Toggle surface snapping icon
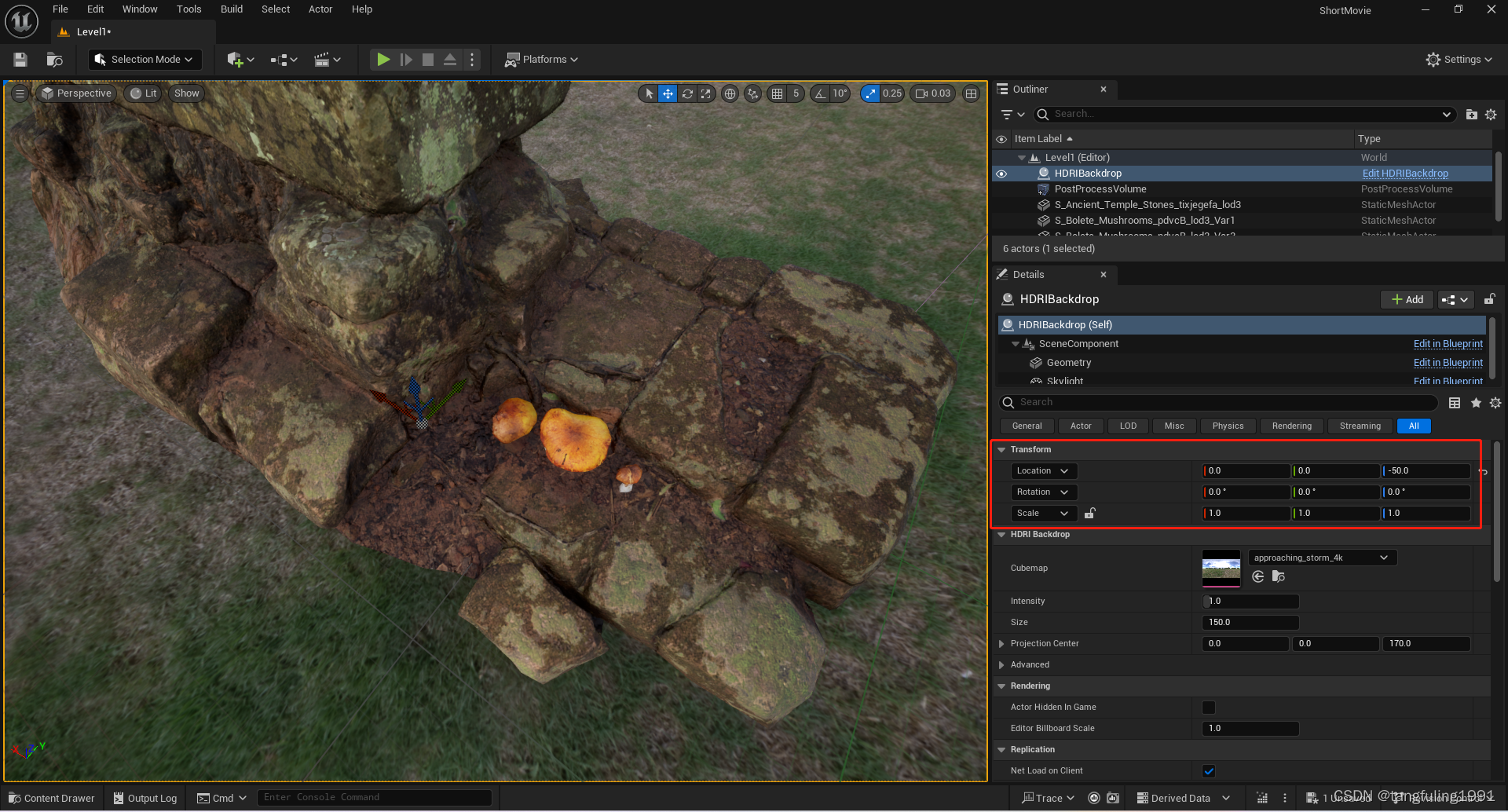1508x812 pixels. point(753,93)
